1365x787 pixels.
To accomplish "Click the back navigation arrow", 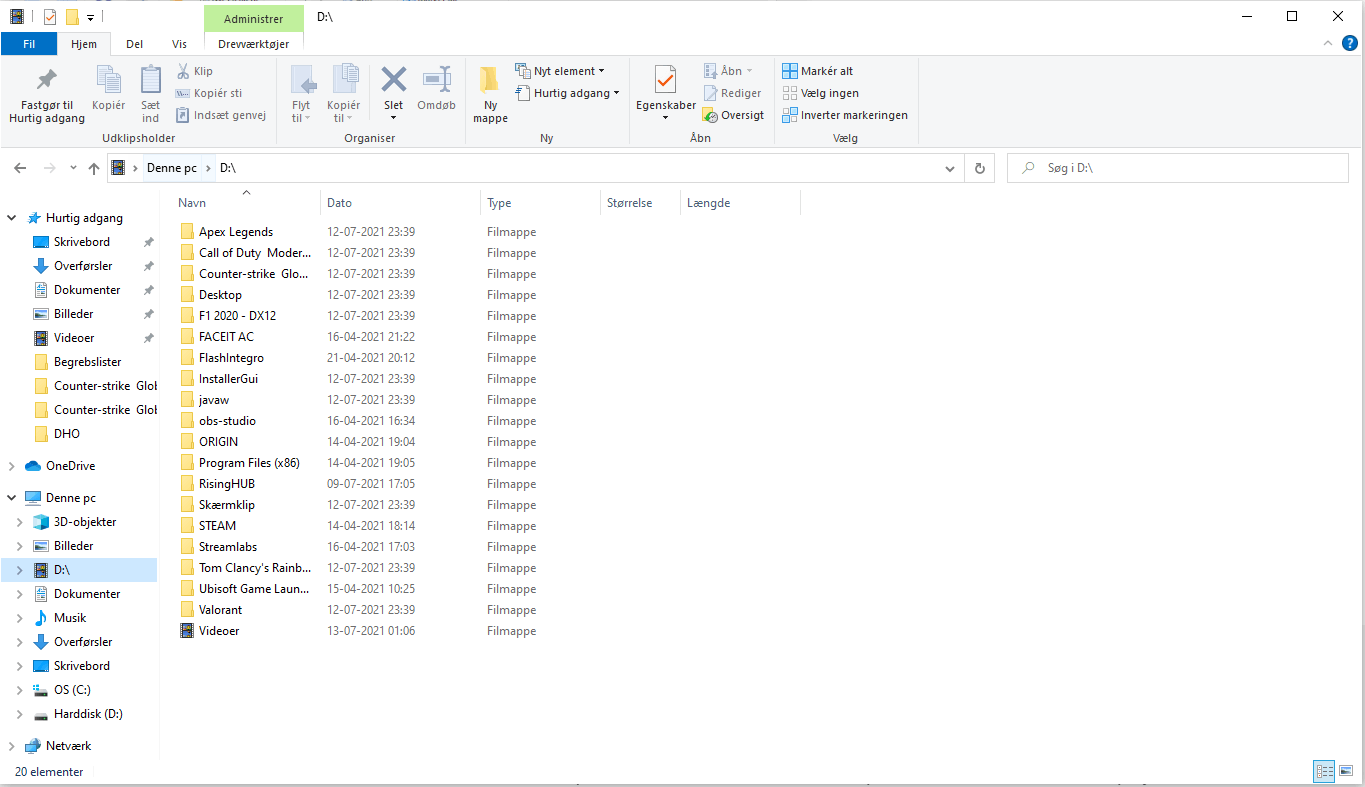I will point(20,168).
